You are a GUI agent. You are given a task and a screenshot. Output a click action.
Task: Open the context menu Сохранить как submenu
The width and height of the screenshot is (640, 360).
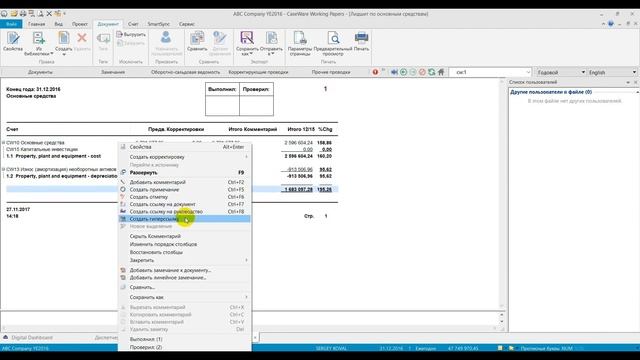point(184,298)
